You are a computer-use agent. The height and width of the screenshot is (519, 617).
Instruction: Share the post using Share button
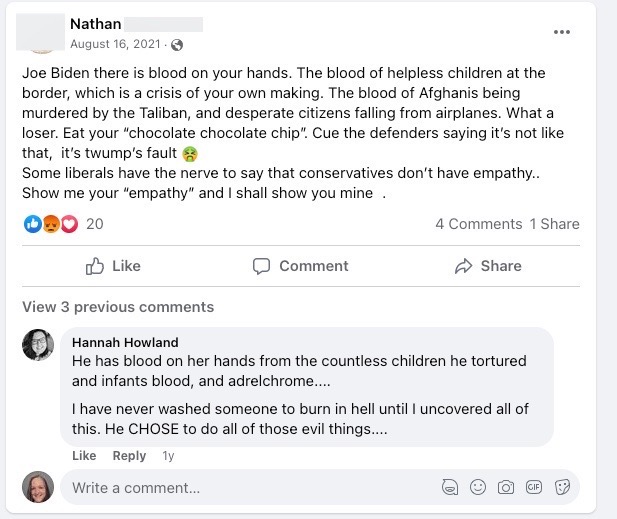pyautogui.click(x=488, y=266)
